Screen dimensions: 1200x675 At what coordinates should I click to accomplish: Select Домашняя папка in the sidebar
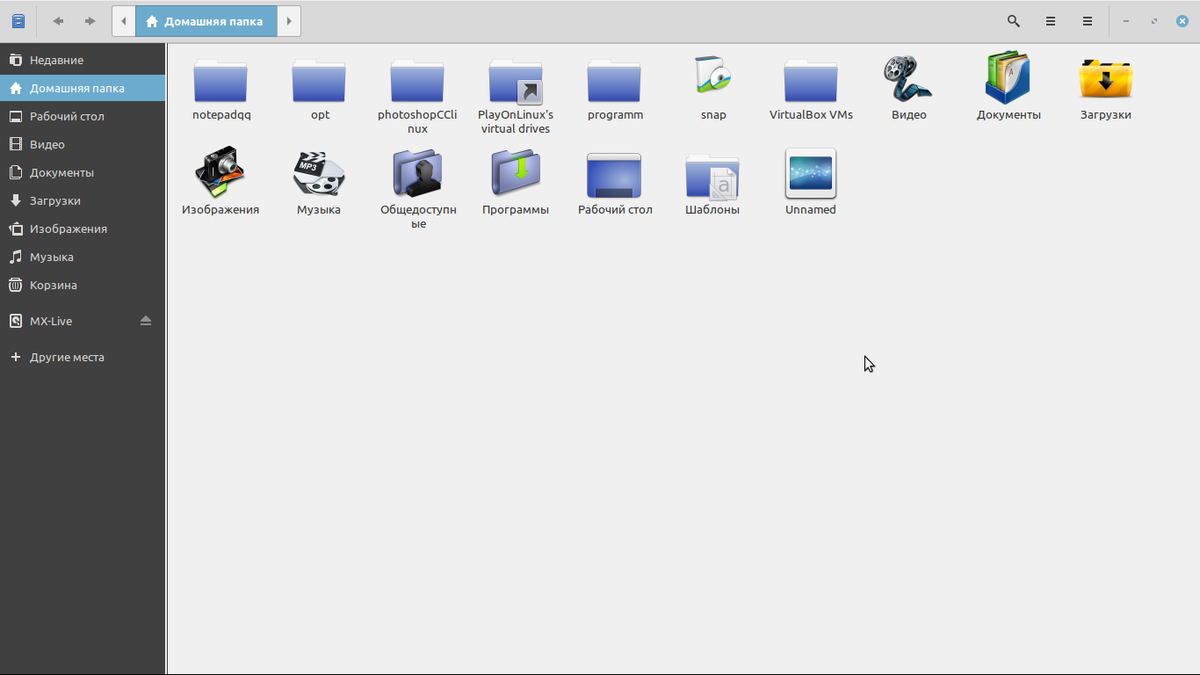point(83,88)
